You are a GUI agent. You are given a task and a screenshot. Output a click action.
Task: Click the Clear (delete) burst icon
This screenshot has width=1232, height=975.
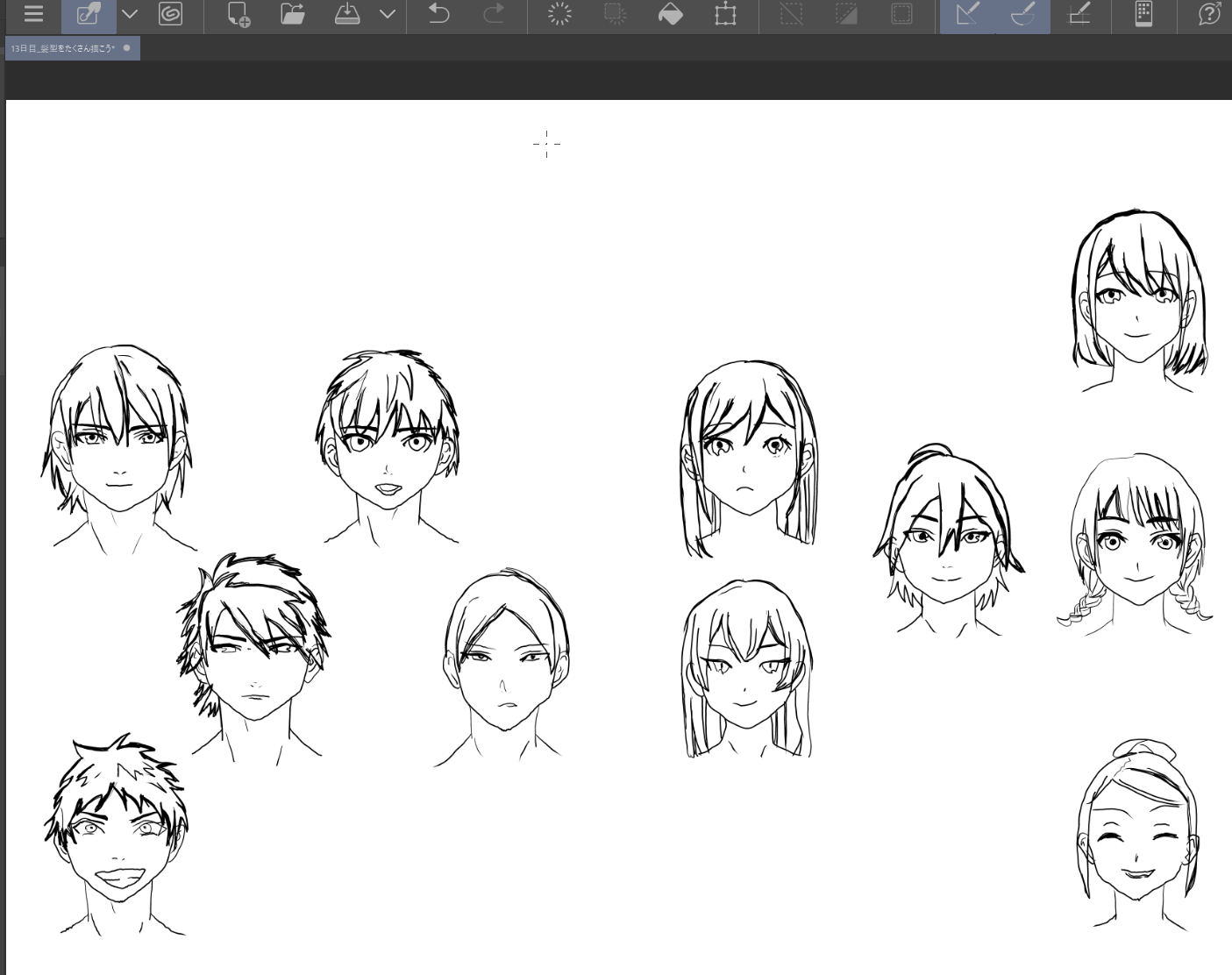click(x=559, y=15)
